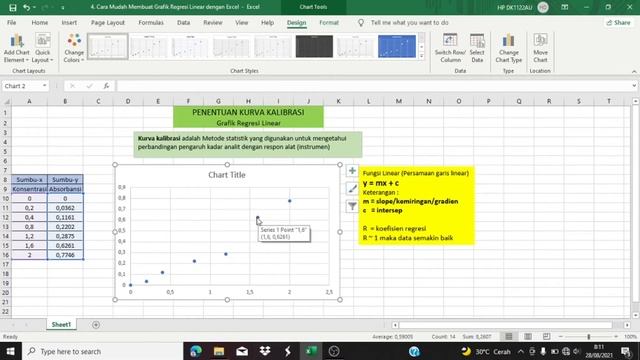The height and width of the screenshot is (360, 640).
Task: Open the Mail app in taskbar
Action: click(x=242, y=351)
